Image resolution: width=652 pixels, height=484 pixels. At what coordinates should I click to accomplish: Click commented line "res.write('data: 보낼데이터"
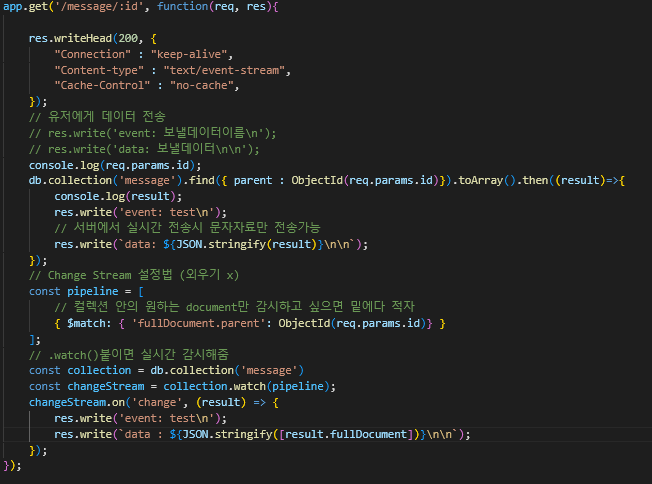click(x=144, y=149)
